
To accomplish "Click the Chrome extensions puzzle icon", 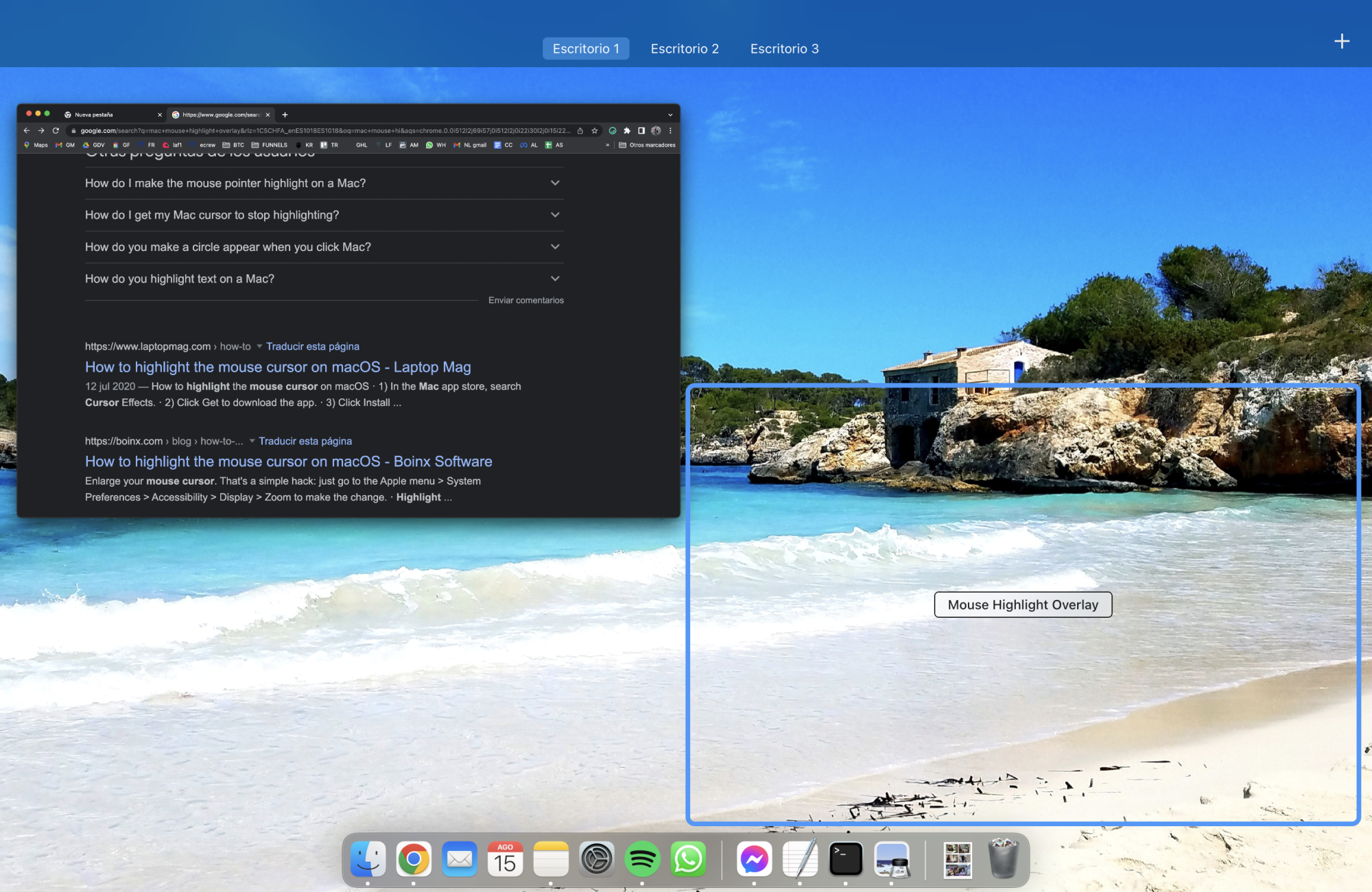I will click(626, 130).
